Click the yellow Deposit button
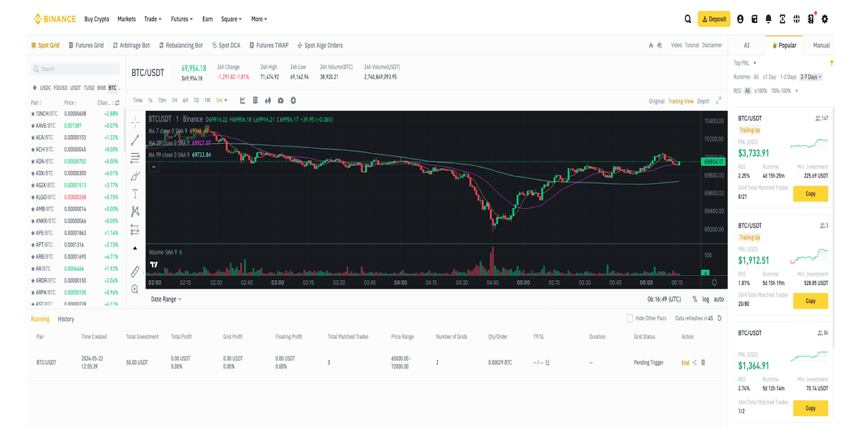The height and width of the screenshot is (447, 855). click(x=714, y=19)
